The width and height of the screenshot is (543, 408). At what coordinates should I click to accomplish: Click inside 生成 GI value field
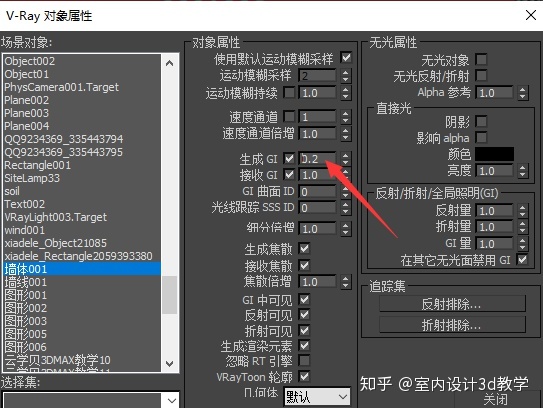click(x=318, y=159)
